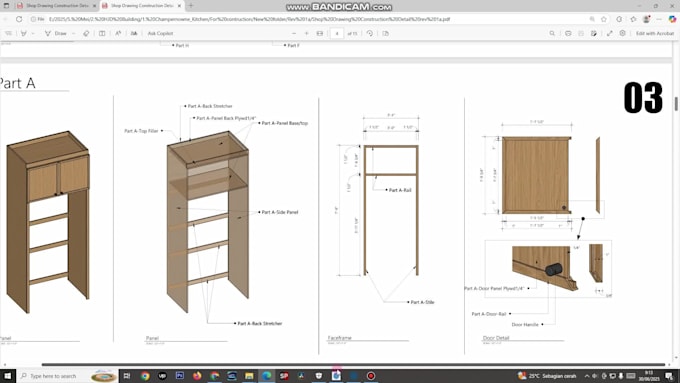Image resolution: width=680 pixels, height=383 pixels.
Task: Click the Part A-Door Rail label
Action: (489, 314)
